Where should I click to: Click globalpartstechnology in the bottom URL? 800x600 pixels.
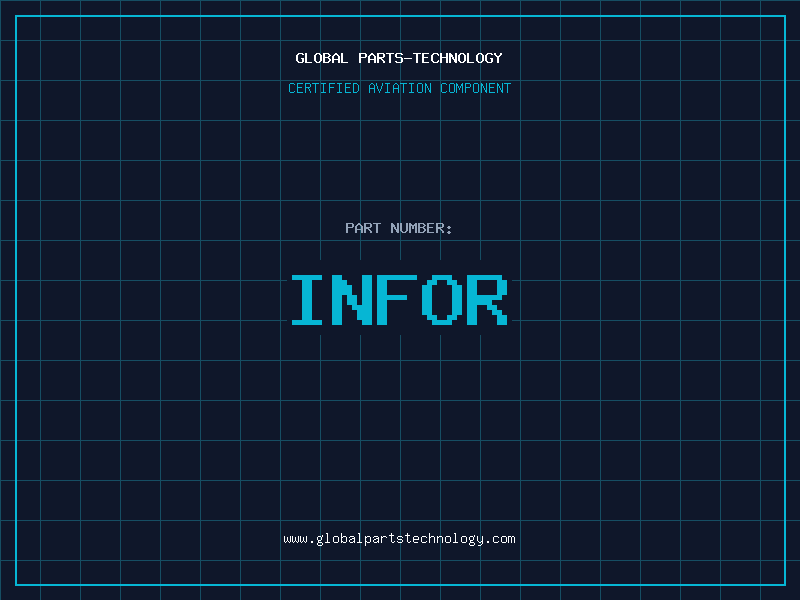click(399, 539)
